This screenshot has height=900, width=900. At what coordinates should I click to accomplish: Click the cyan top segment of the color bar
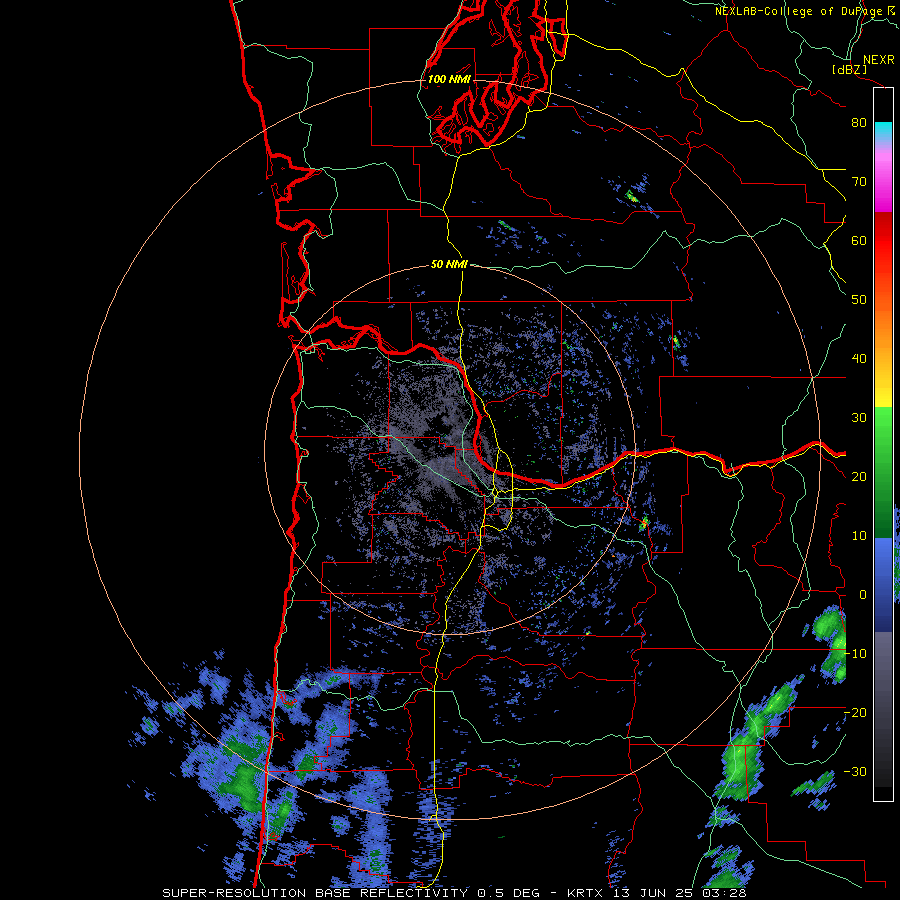(x=883, y=131)
